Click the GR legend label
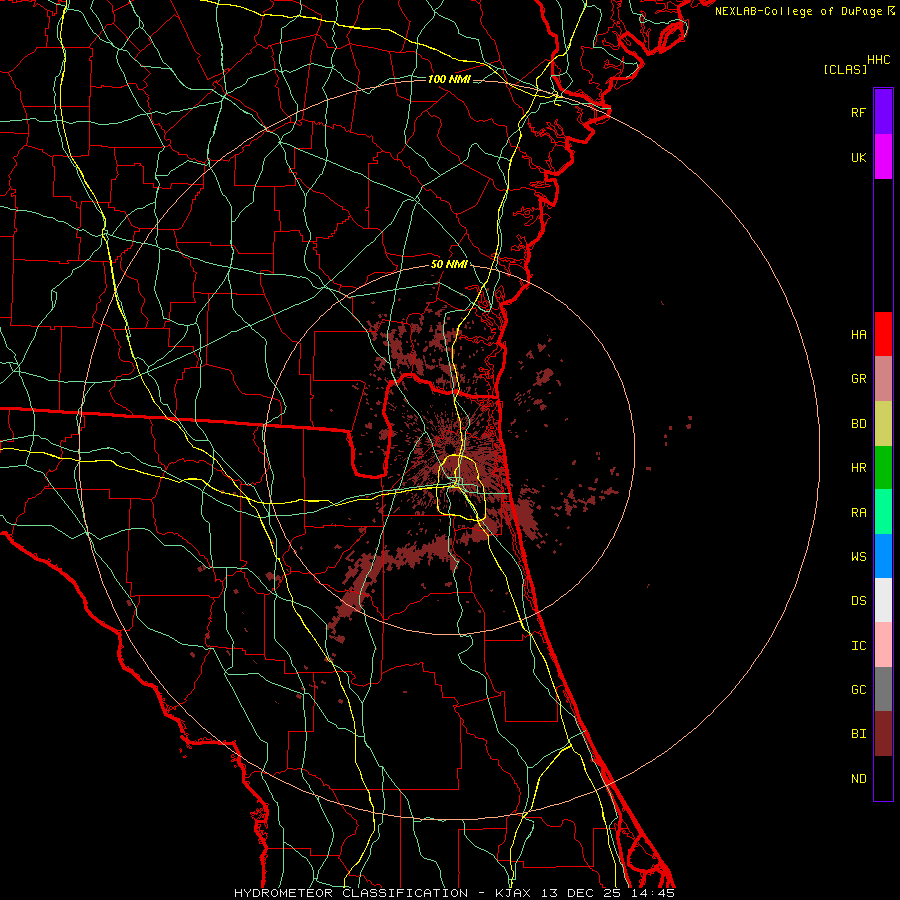 tap(858, 379)
